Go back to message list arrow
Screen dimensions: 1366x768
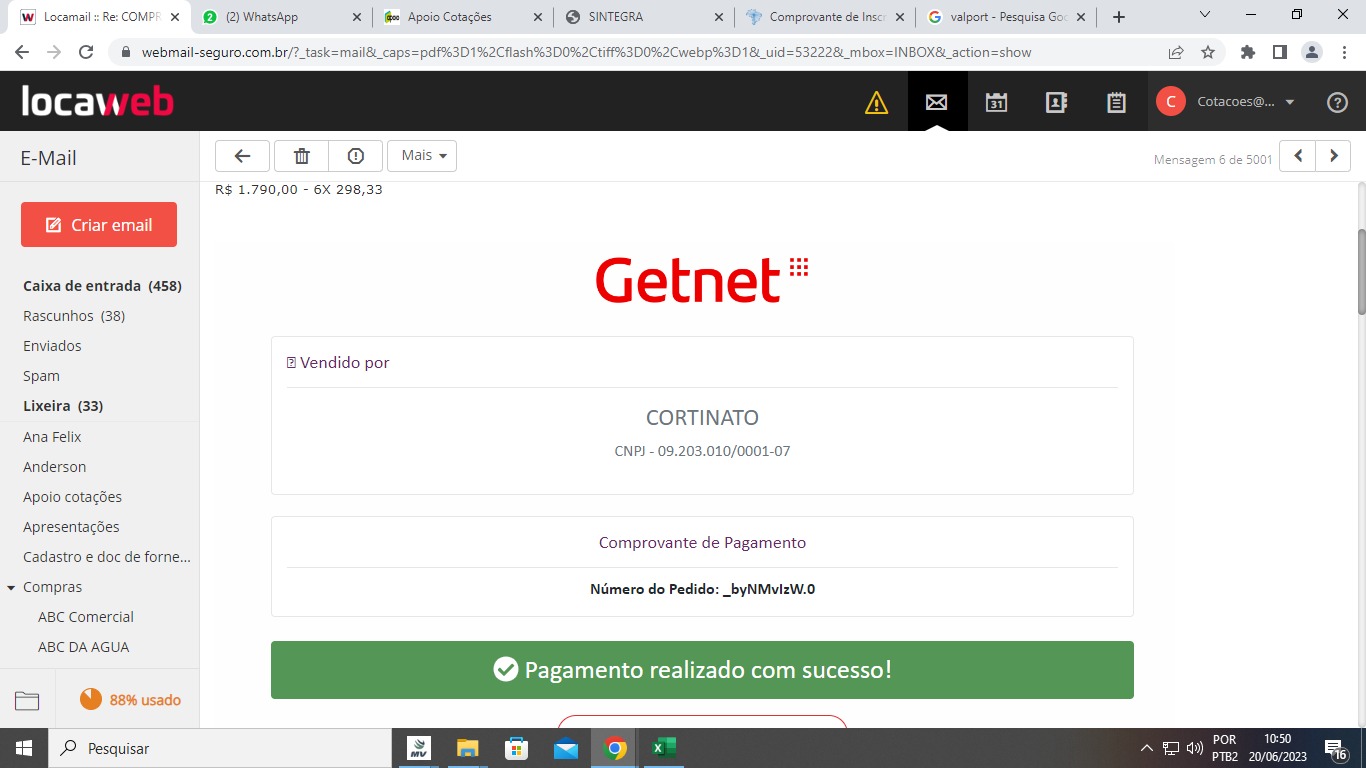coord(242,156)
